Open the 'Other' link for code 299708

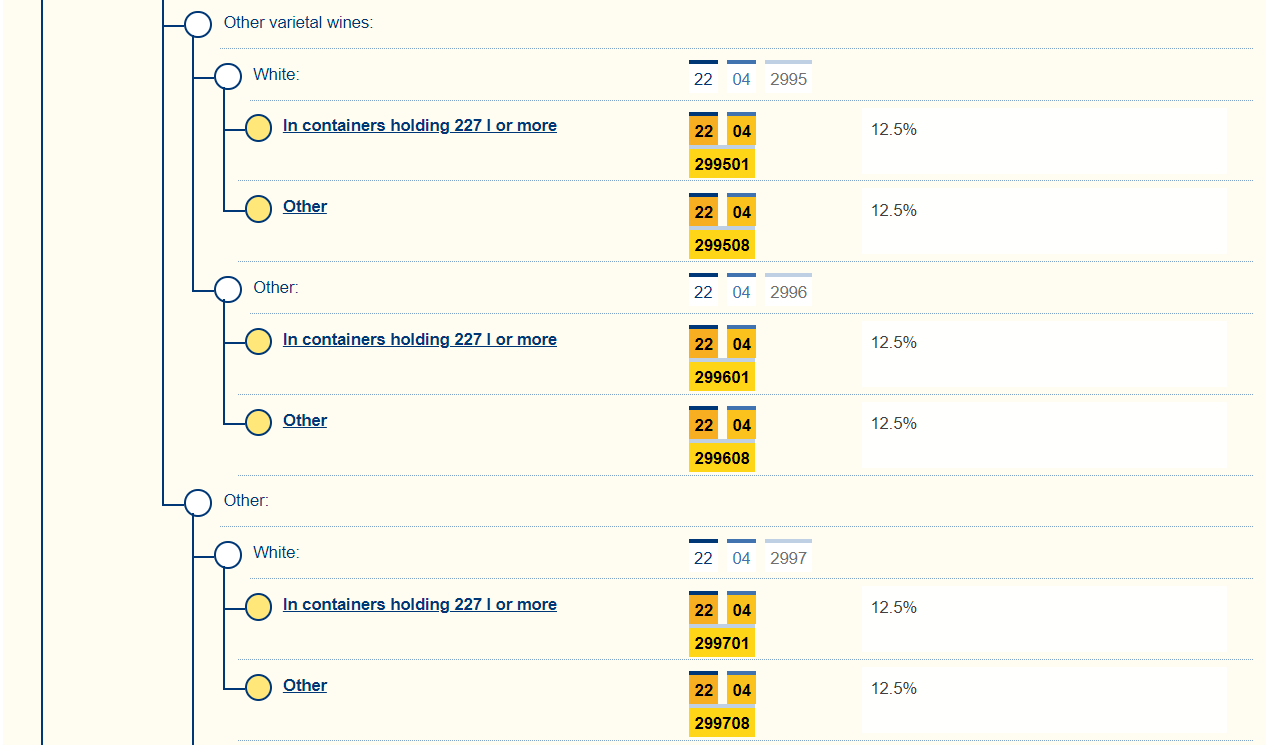(x=305, y=686)
